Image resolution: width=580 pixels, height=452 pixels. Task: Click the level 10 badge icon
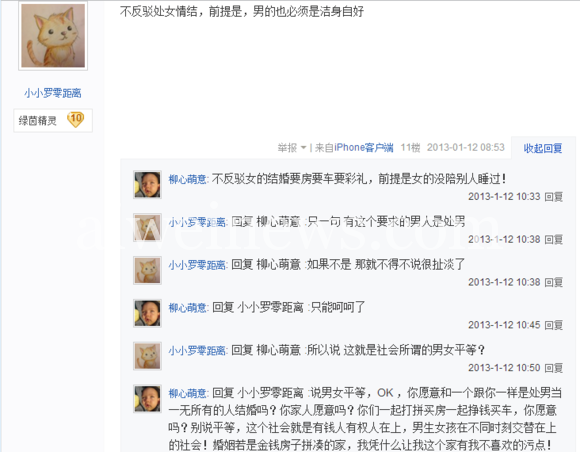[x=75, y=119]
